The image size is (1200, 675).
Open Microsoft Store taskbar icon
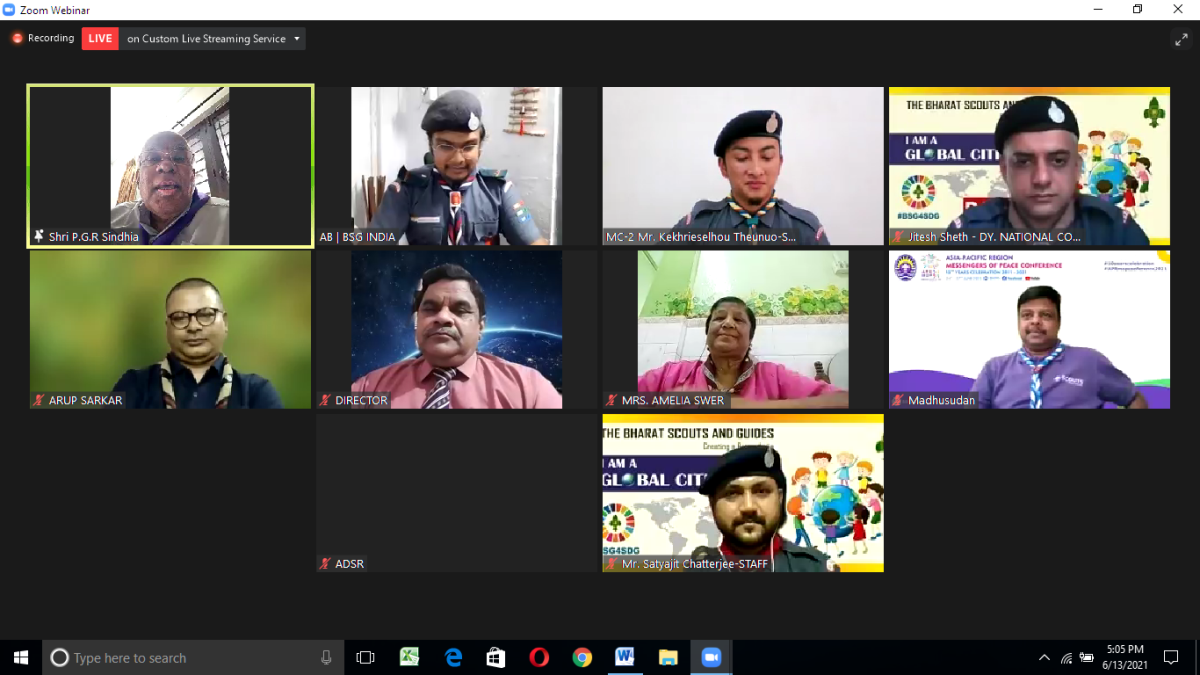click(x=496, y=657)
